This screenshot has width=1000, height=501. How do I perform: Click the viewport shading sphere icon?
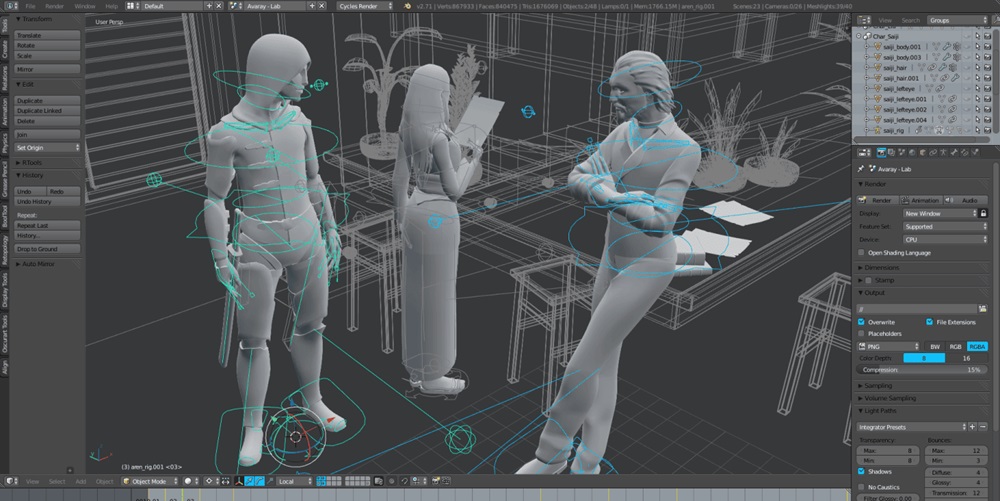188,481
